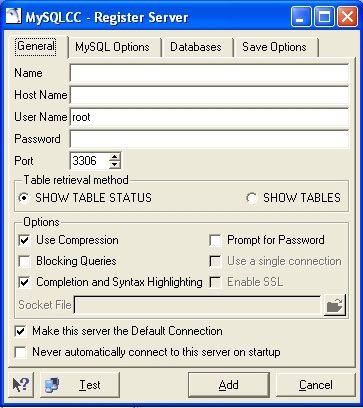Focus the Host Name input field
363x408 pixels.
pyautogui.click(x=209, y=95)
